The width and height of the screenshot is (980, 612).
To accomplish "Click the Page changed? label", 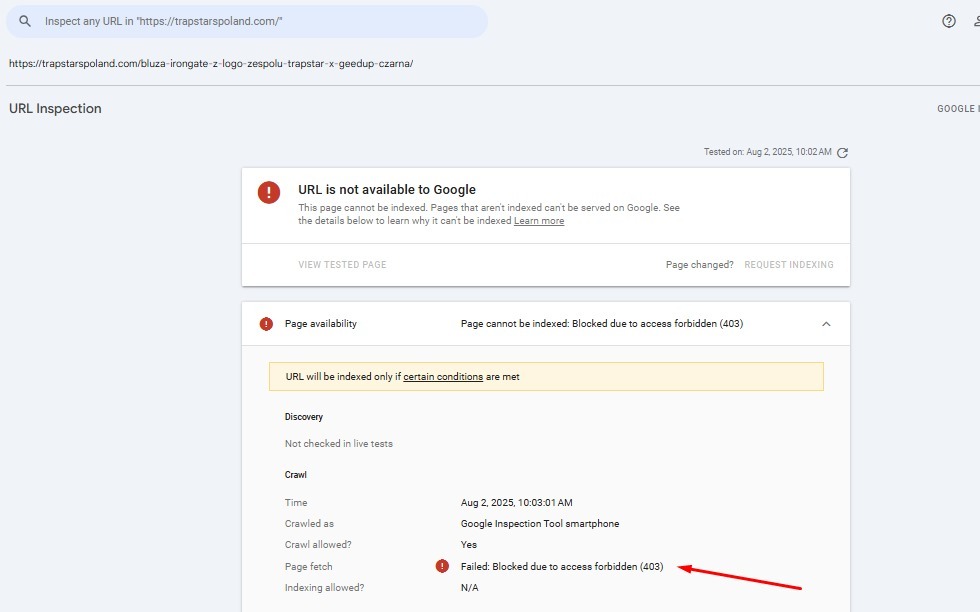I will [699, 264].
